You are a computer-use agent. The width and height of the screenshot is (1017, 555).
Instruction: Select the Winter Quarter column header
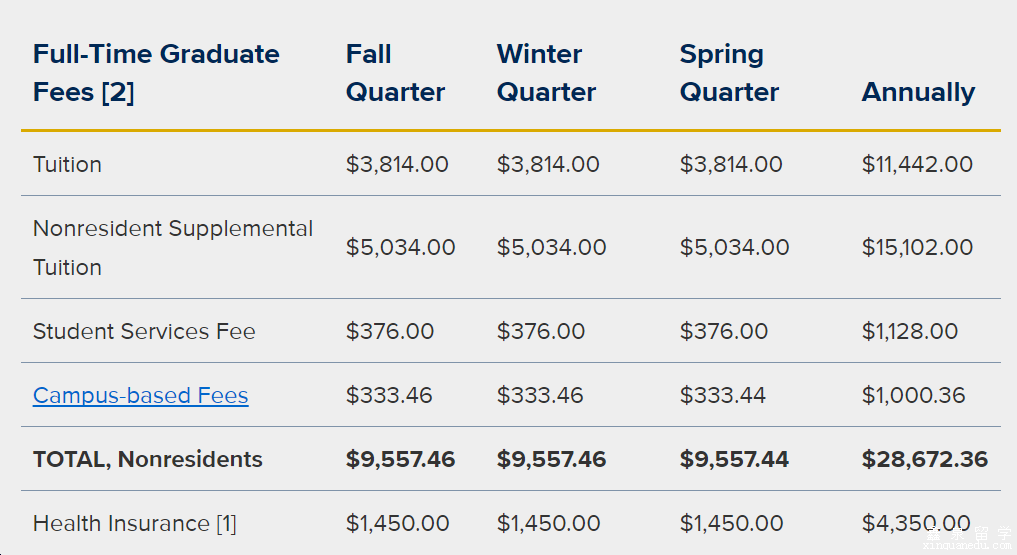[546, 73]
